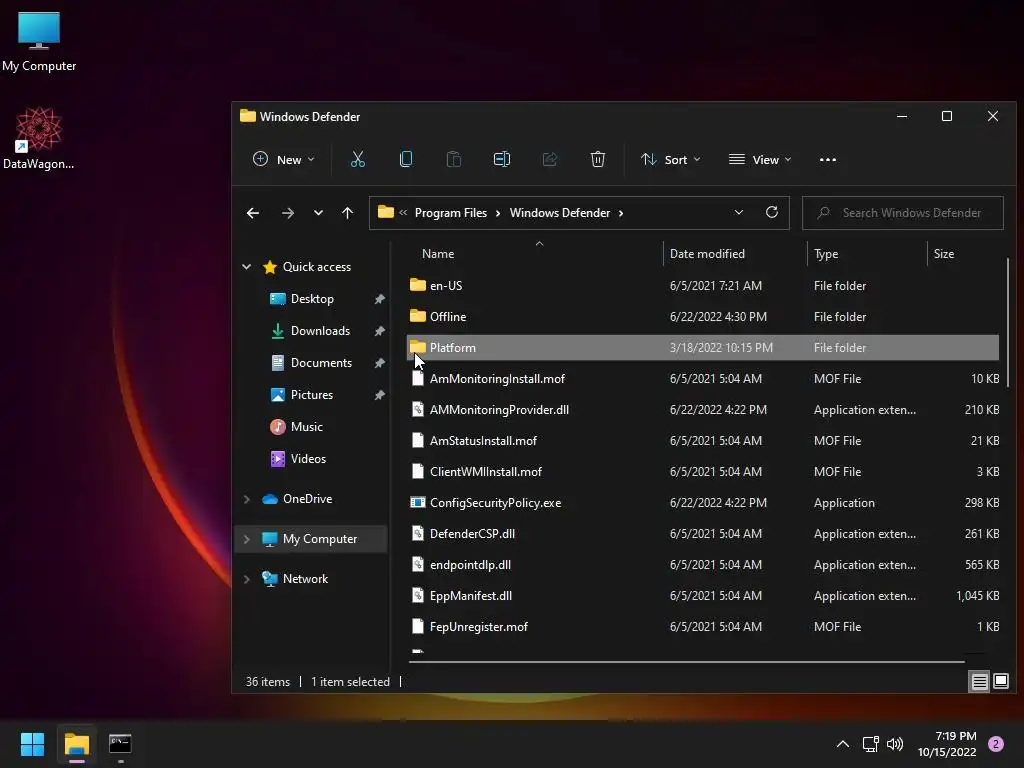Select AMMonitoringProvider.dll file
This screenshot has width=1024, height=768.
pyautogui.click(x=703, y=409)
